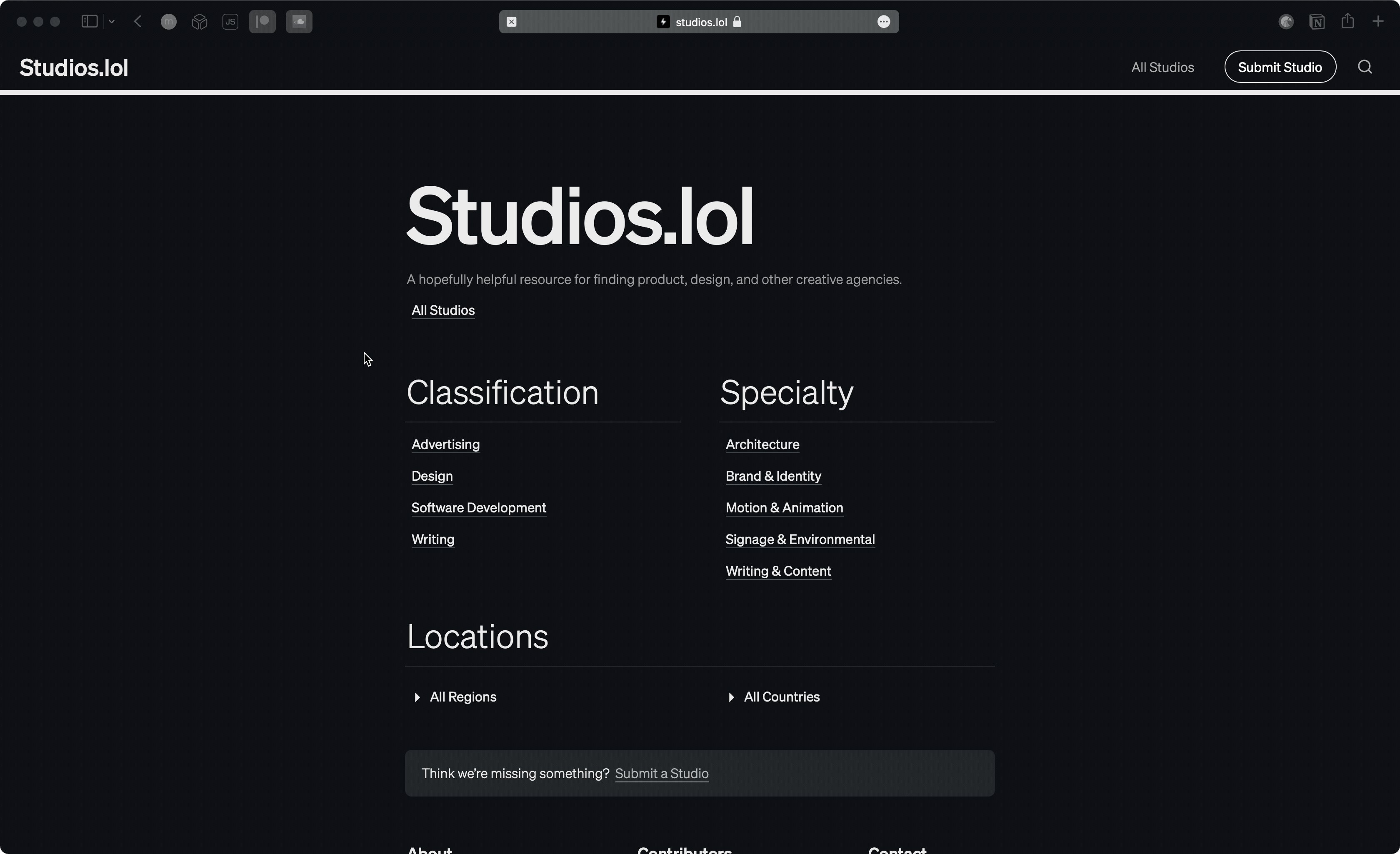This screenshot has width=1400, height=854.
Task: Open the JS toggle extension
Action: coord(231,22)
